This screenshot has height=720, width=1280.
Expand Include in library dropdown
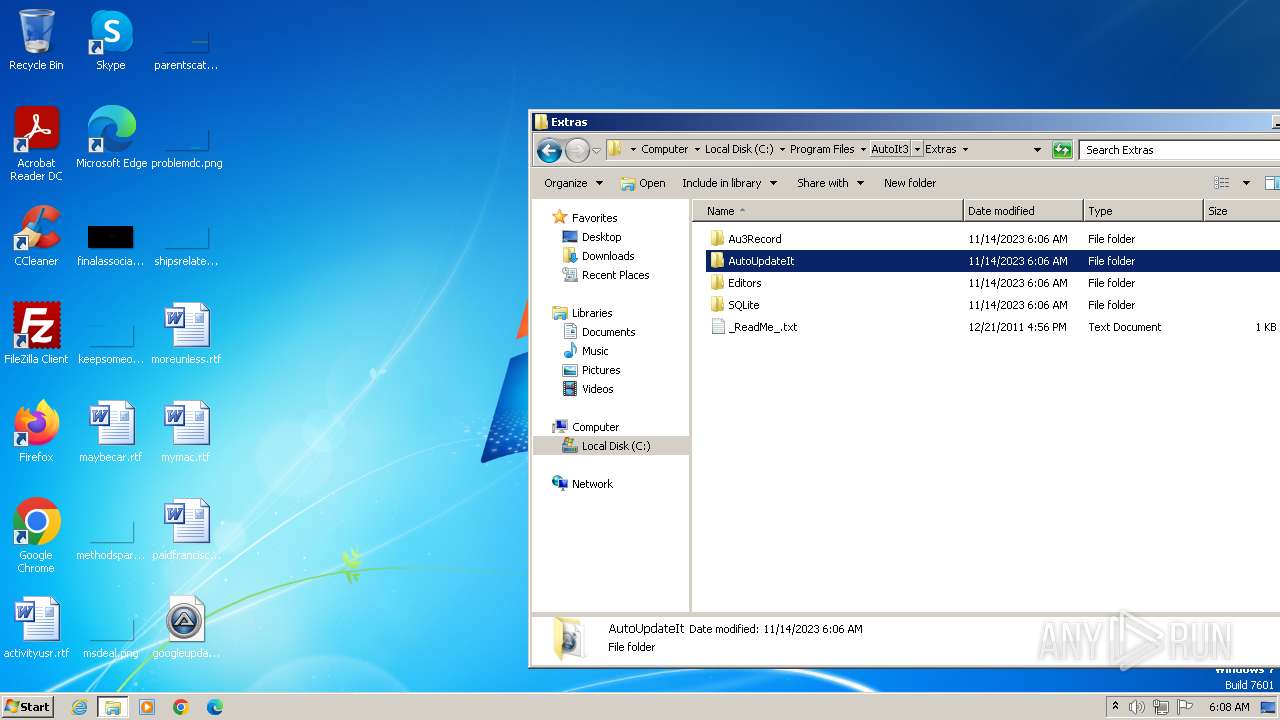[729, 183]
